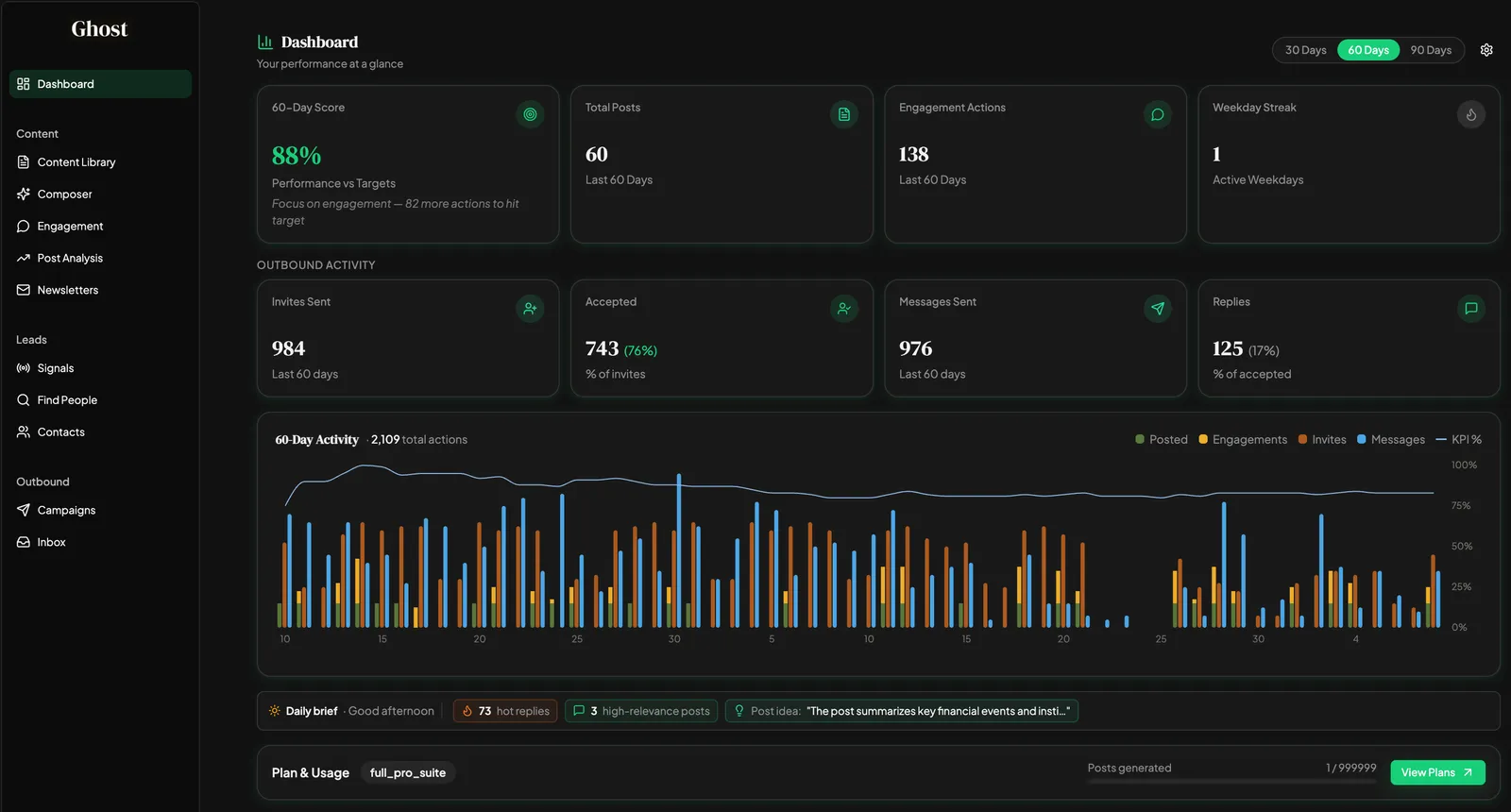Click the Engagement Actions chat bubble icon

point(1157,114)
